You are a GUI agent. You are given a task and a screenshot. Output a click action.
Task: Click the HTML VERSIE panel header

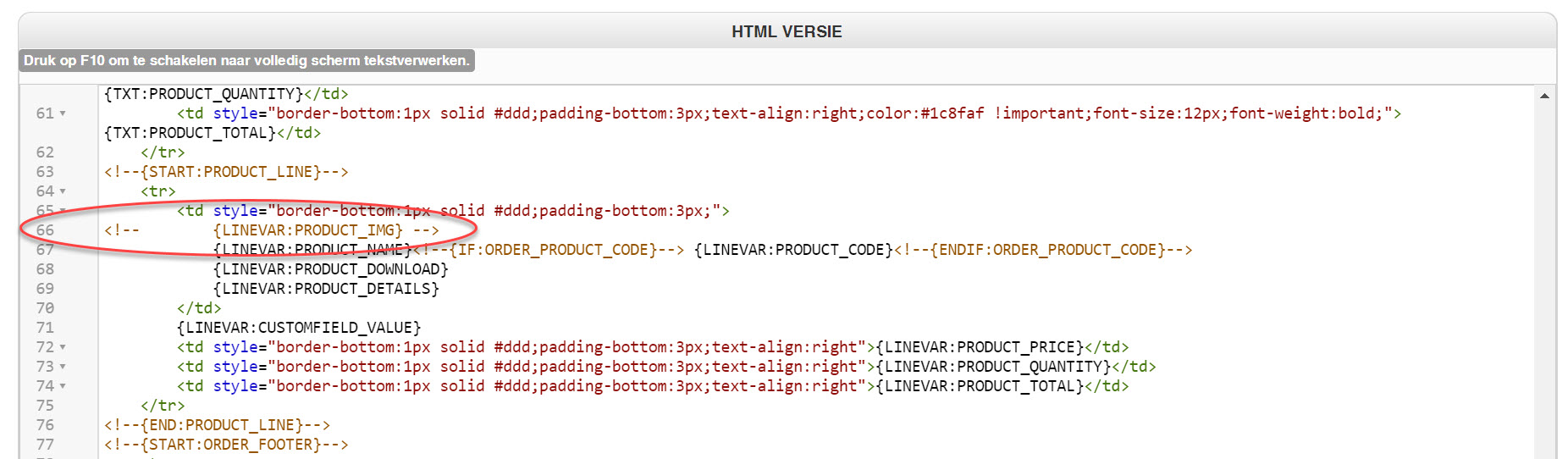787,32
